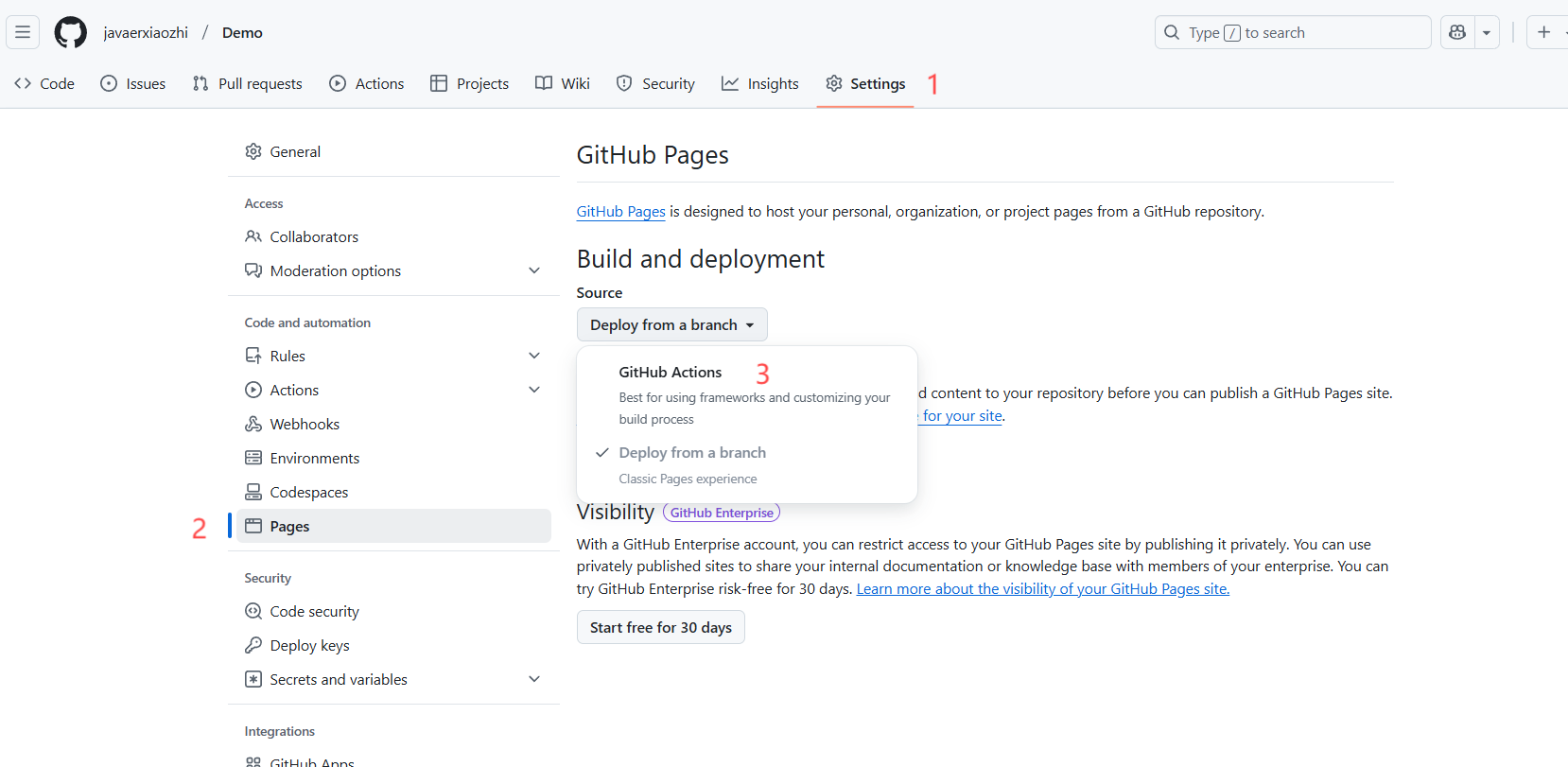1568x767 pixels.
Task: Open Environments settings
Action: pos(393,458)
